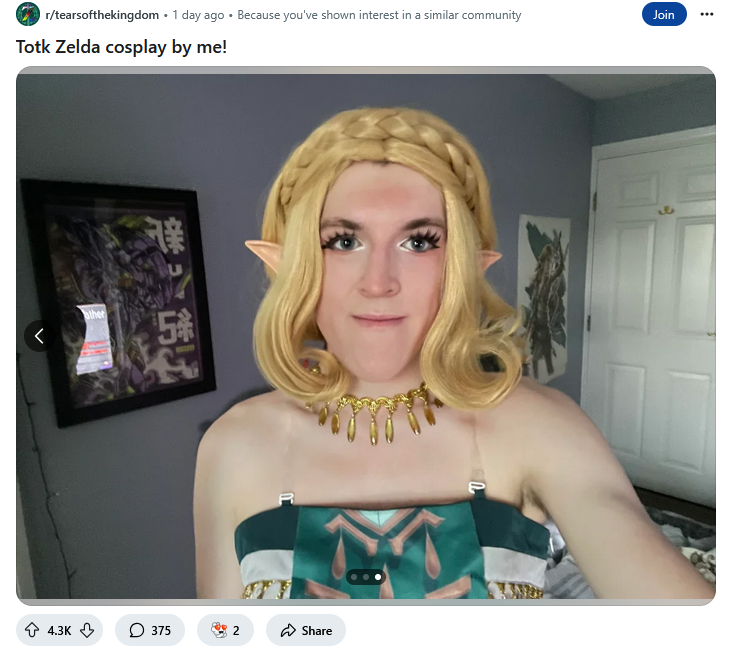738x662 pixels.
Task: Select the second gallery page dot
Action: coord(366,577)
